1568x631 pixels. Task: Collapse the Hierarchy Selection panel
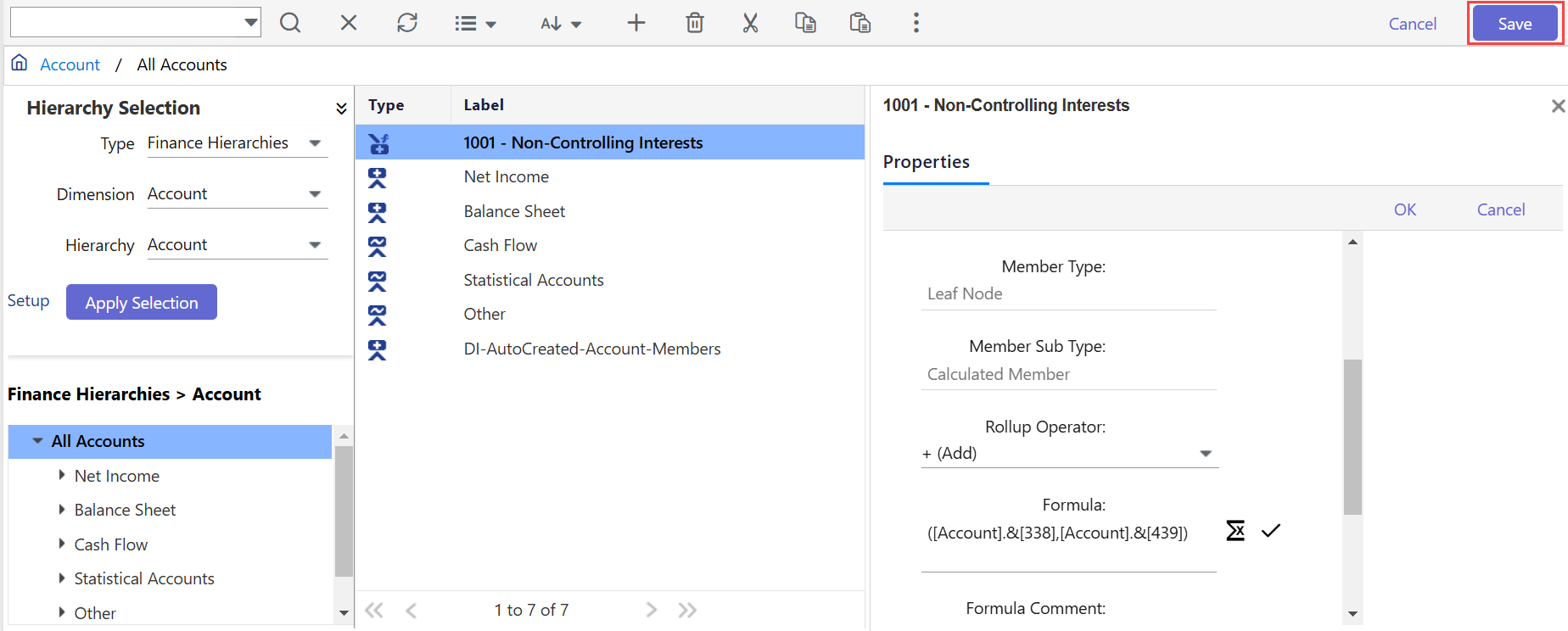click(x=341, y=109)
